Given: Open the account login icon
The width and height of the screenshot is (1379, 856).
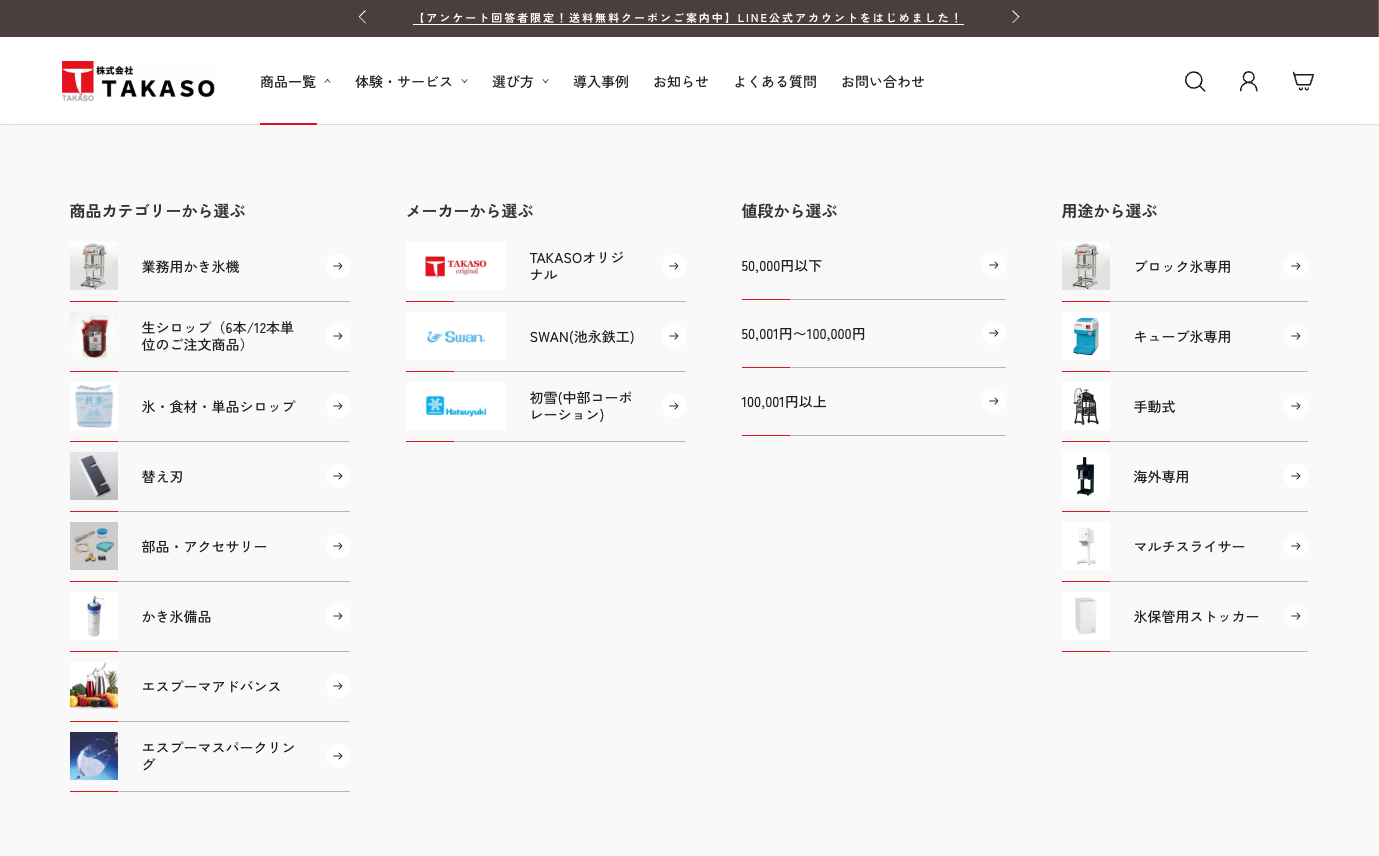Looking at the screenshot, I should pyautogui.click(x=1248, y=81).
